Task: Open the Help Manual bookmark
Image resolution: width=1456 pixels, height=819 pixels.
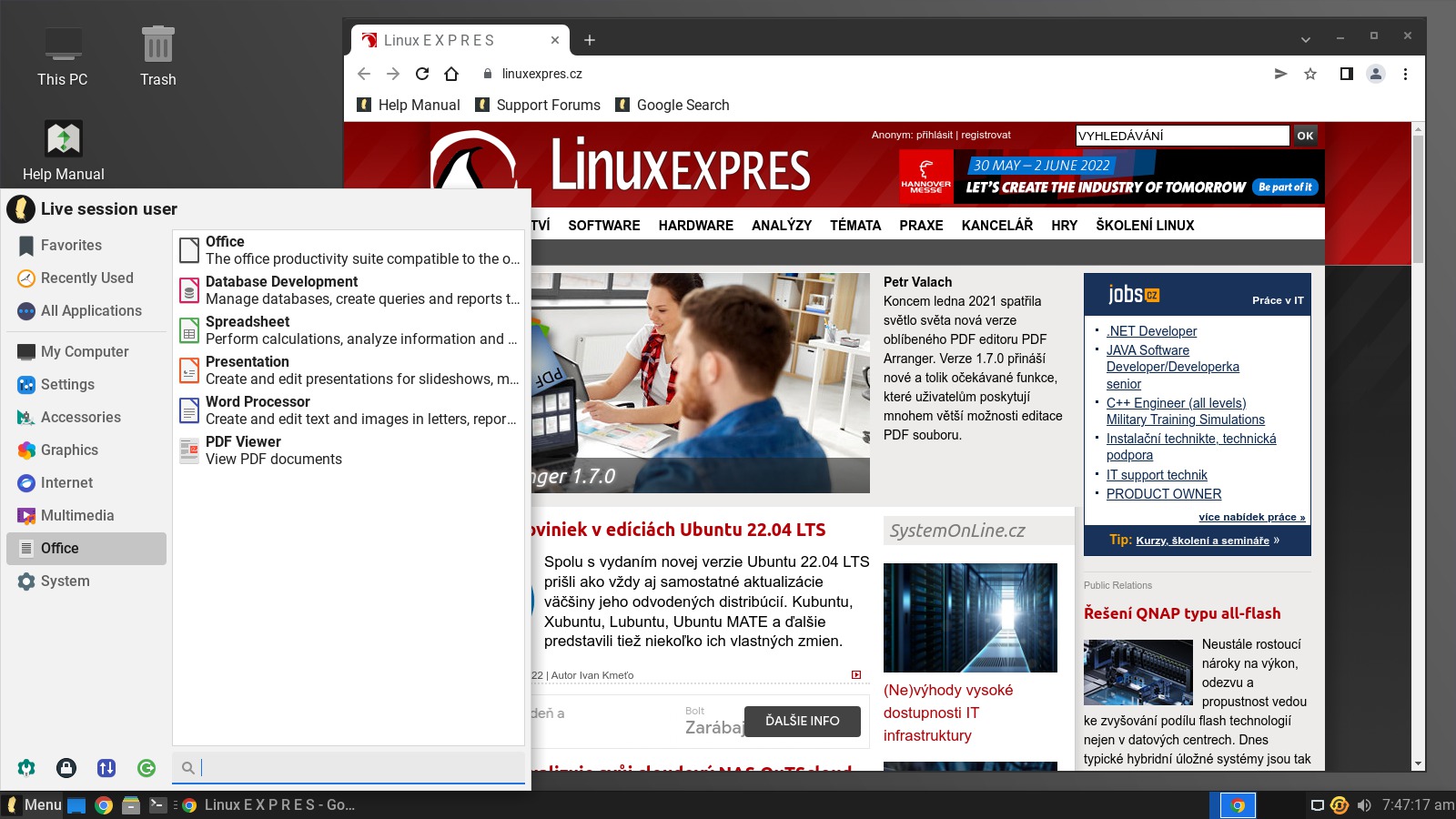Action: point(409,106)
